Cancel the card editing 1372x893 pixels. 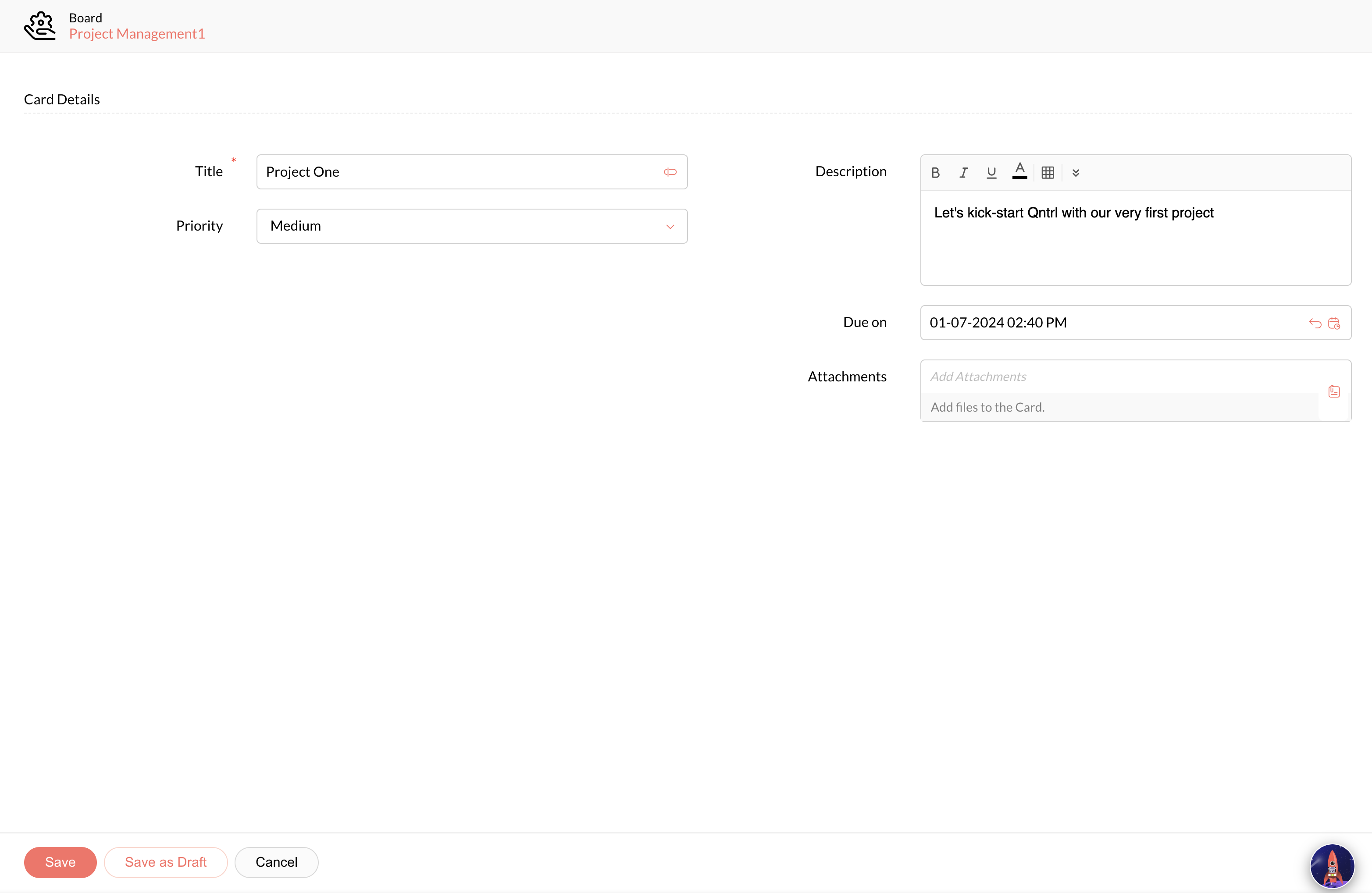276,862
